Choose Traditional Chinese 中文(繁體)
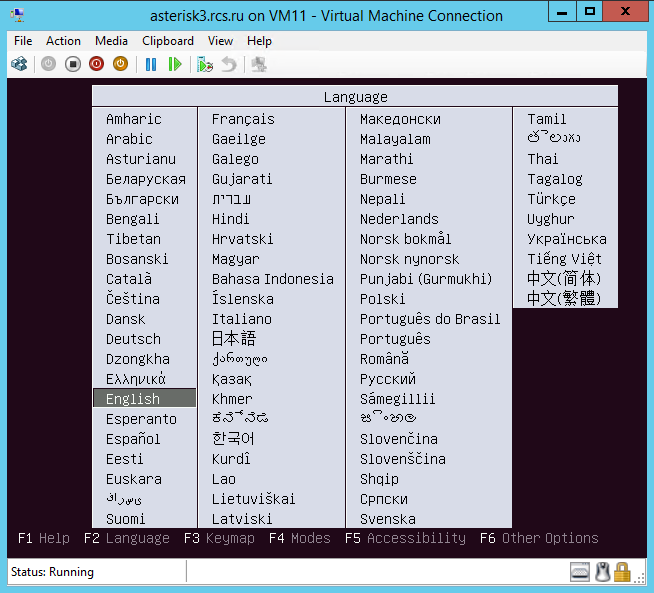This screenshot has height=593, width=654. (564, 299)
